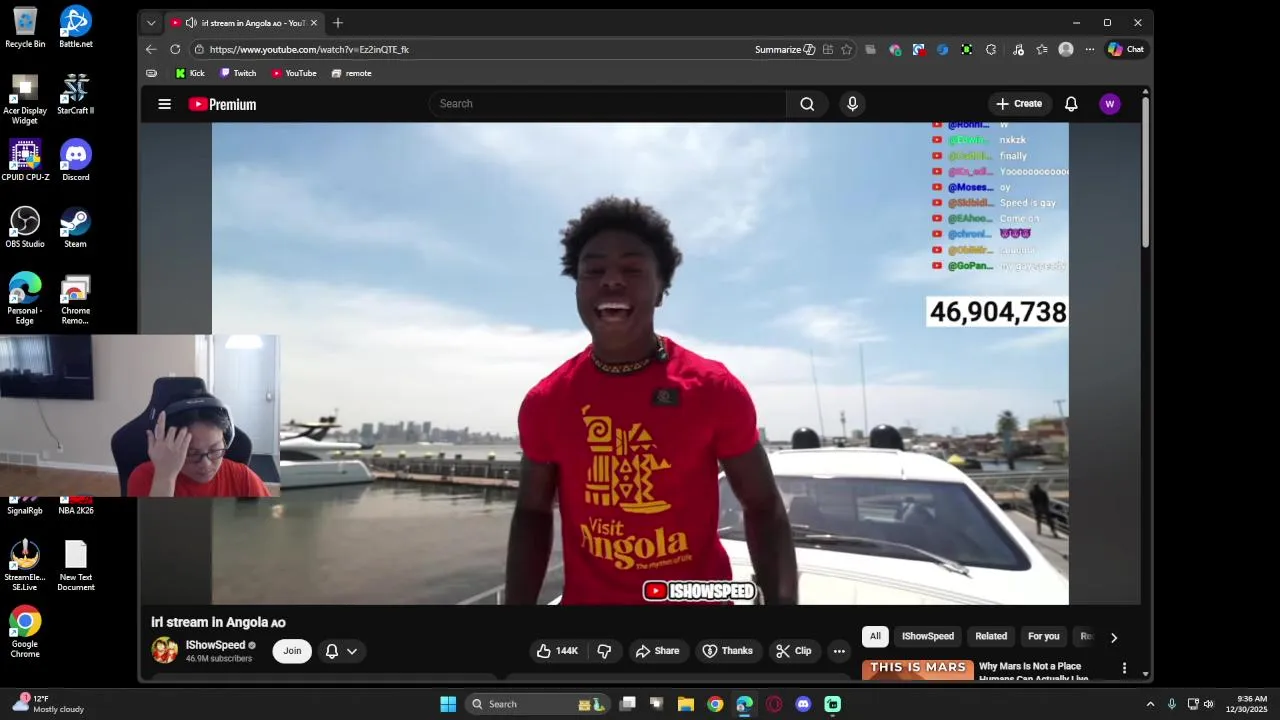Image resolution: width=1280 pixels, height=720 pixels.
Task: Open the YouTube guide hamburger menu
Action: coord(165,104)
